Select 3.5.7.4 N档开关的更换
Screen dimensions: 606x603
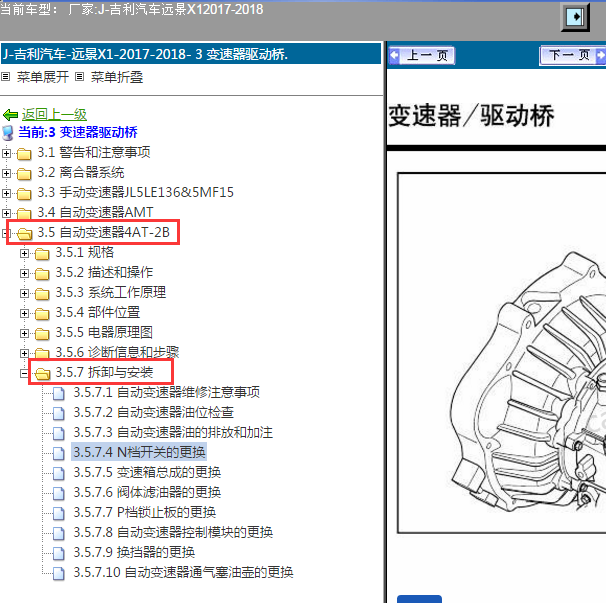click(139, 452)
